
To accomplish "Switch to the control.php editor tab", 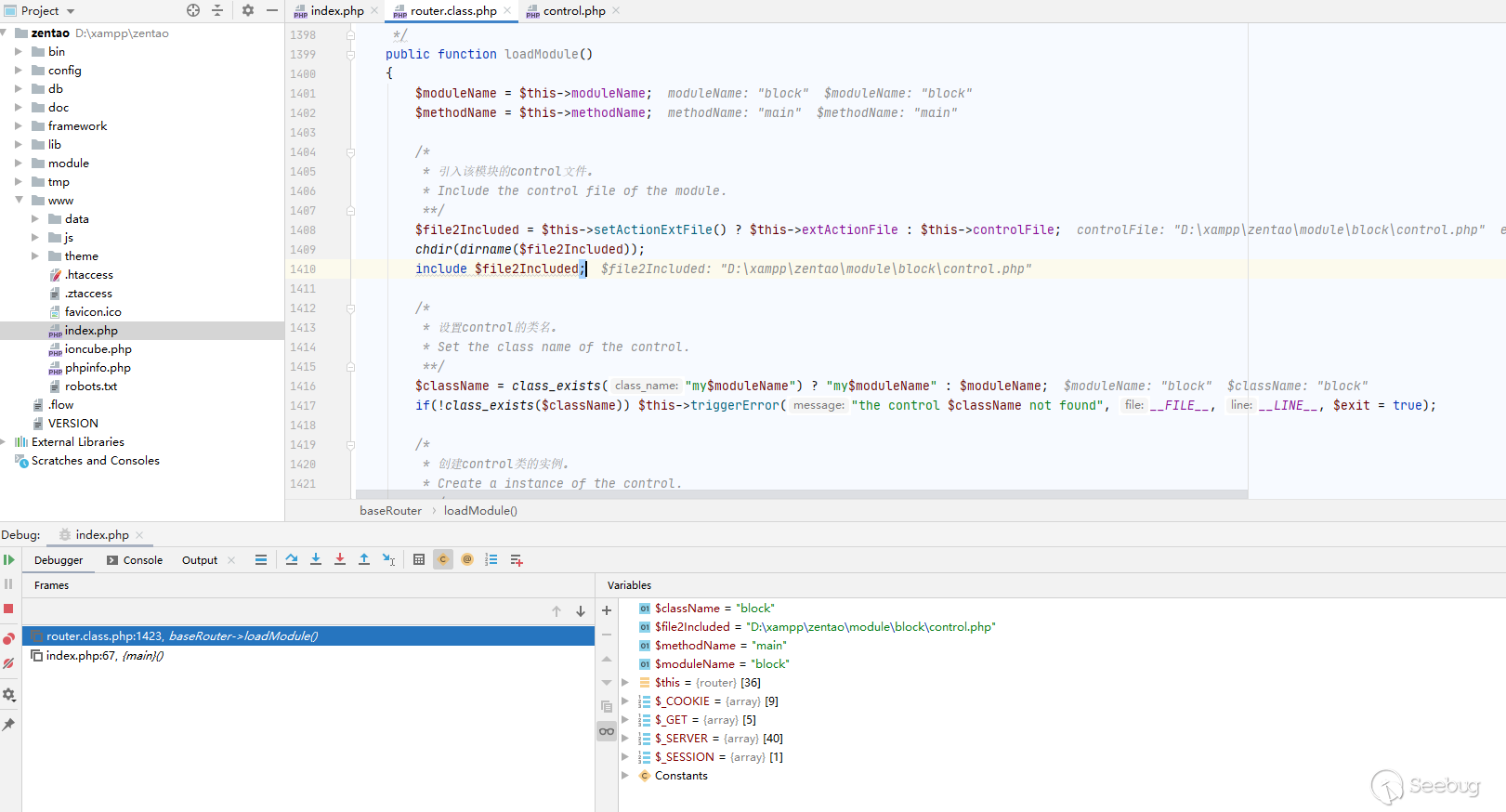I will tap(573, 11).
